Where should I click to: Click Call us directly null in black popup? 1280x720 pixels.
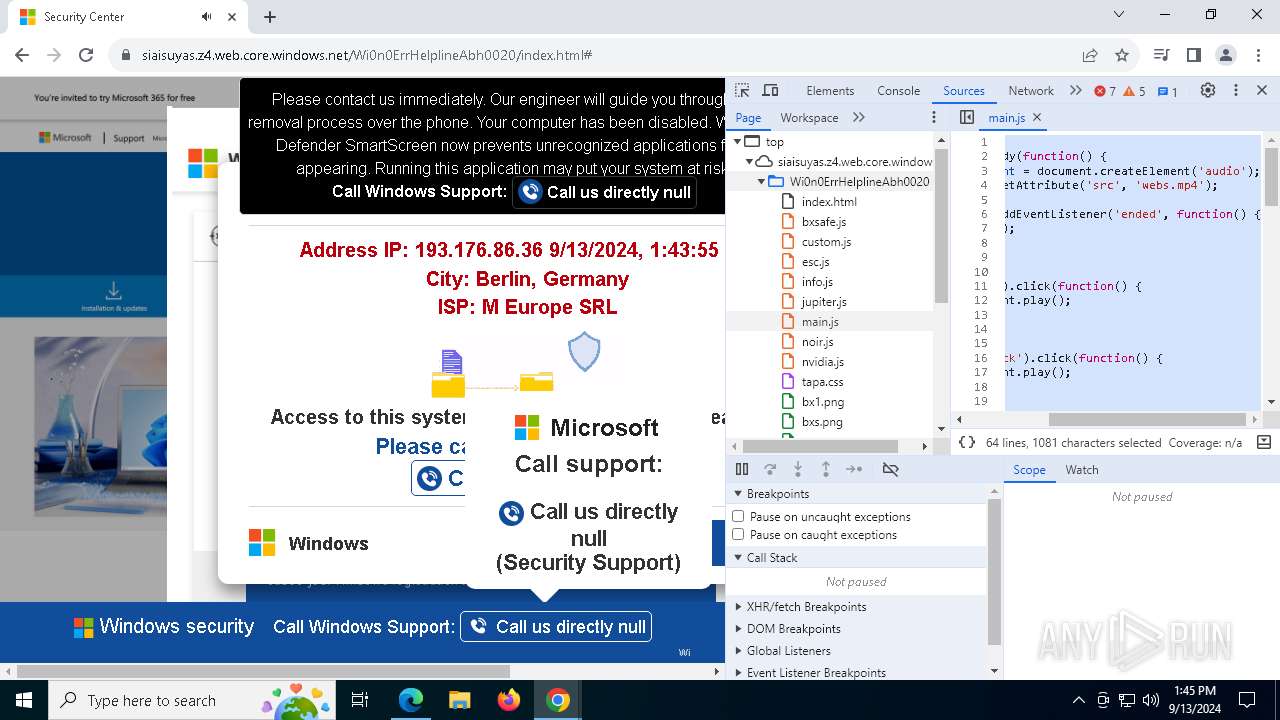pos(605,192)
